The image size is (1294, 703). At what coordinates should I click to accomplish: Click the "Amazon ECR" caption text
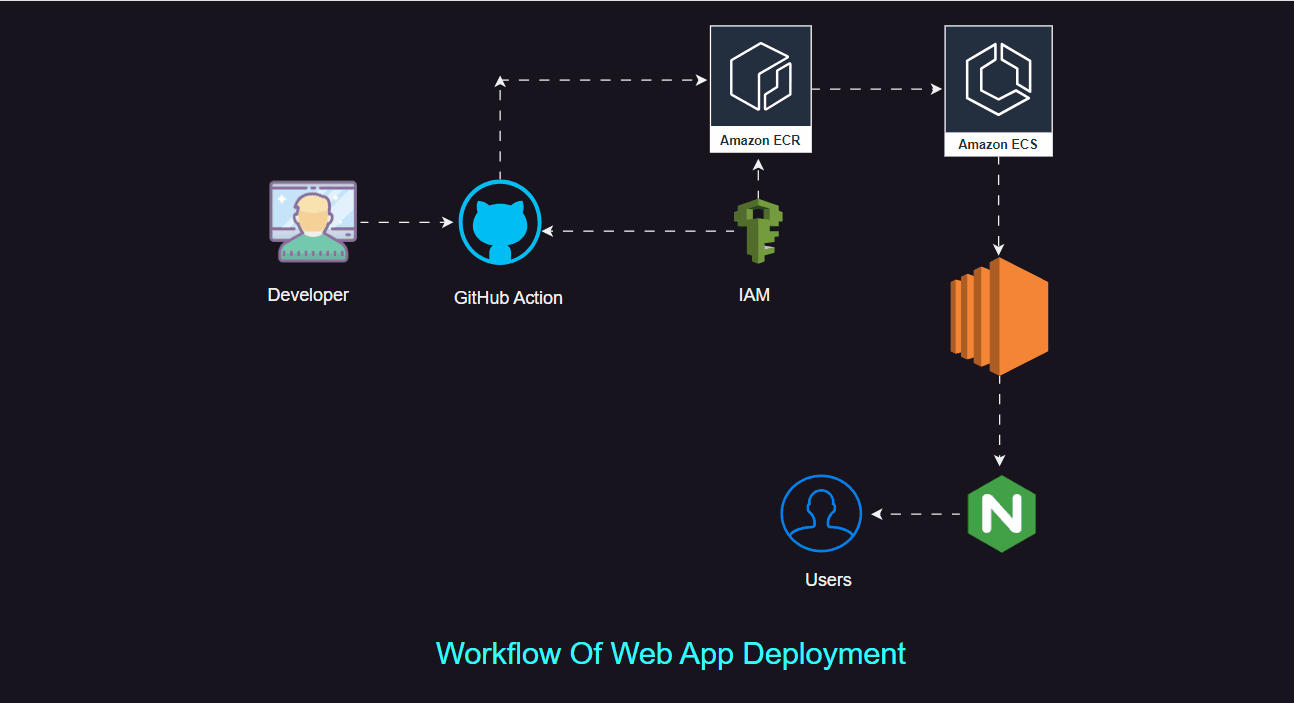click(760, 141)
